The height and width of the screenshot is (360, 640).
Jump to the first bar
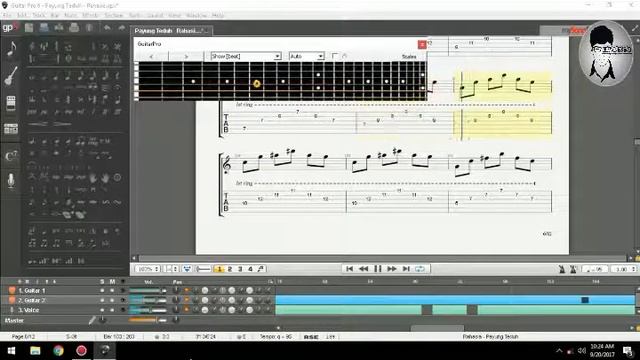(x=349, y=269)
